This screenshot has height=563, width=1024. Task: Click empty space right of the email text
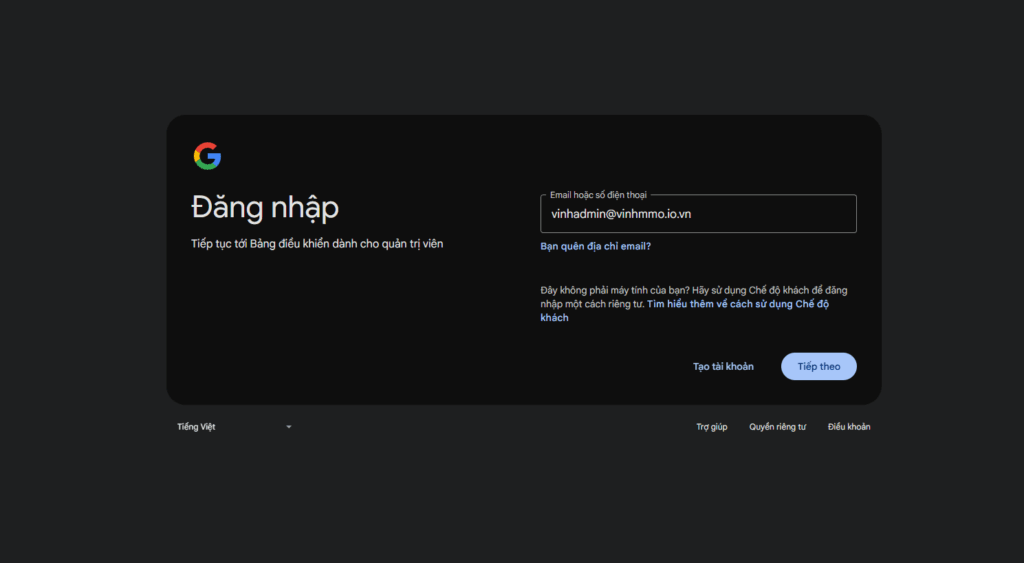coord(790,214)
